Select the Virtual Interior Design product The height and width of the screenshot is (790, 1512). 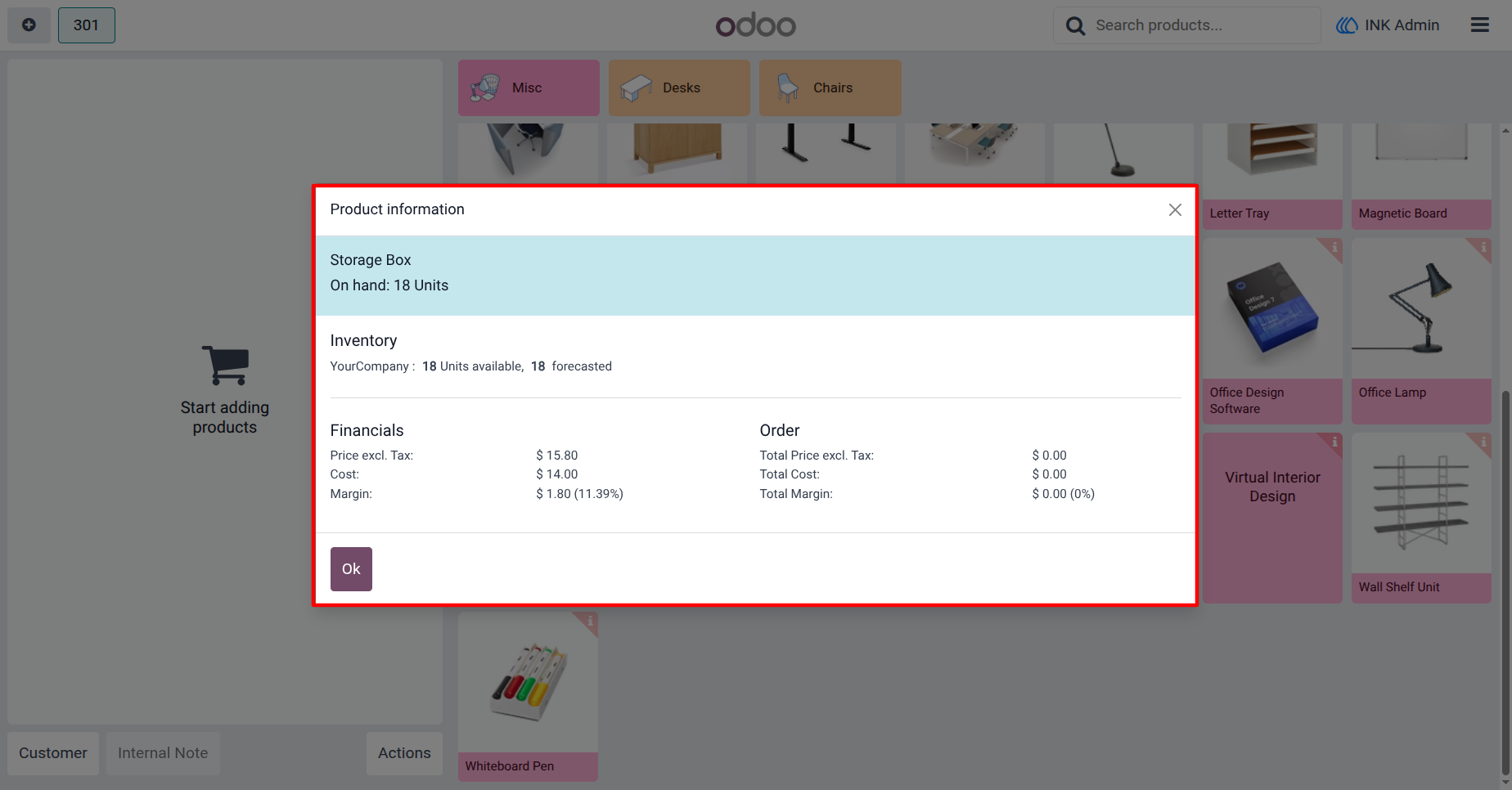click(x=1272, y=518)
